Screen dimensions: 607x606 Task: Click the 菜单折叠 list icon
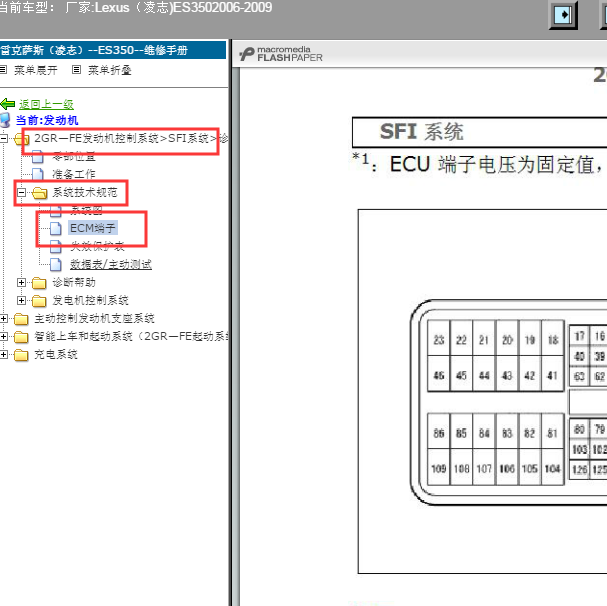pyautogui.click(x=76, y=70)
